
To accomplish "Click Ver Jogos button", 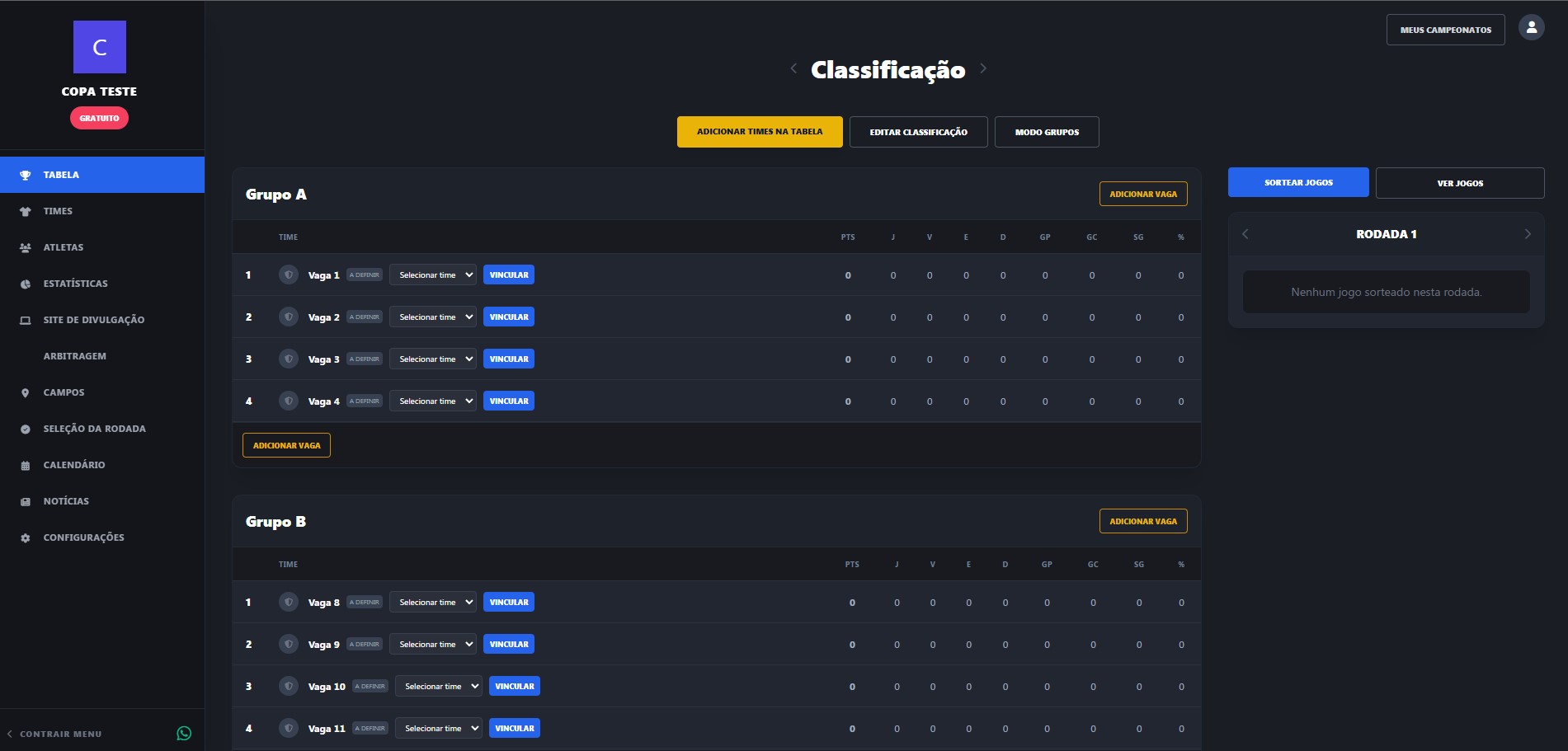I will pos(1460,183).
